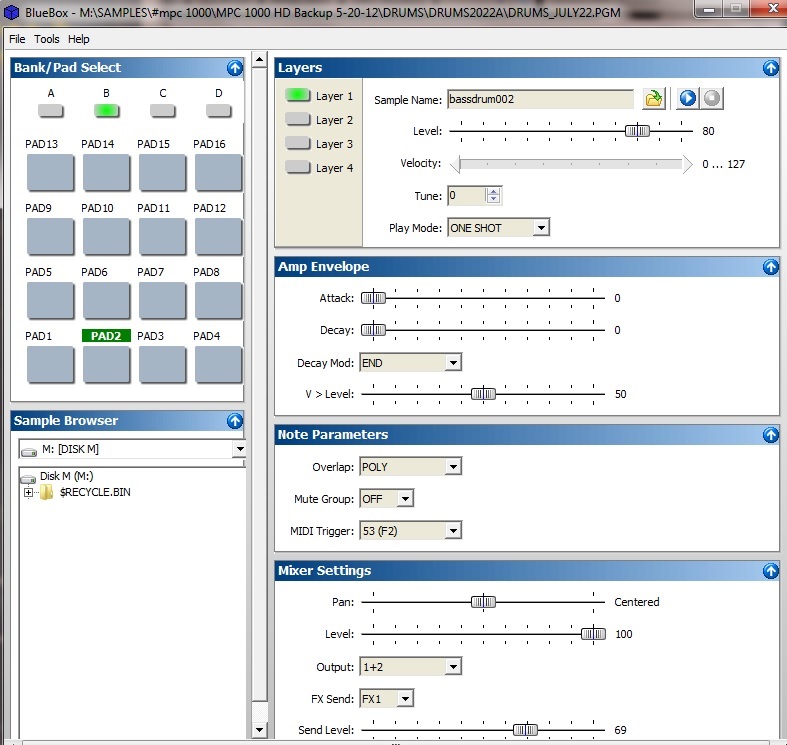The height and width of the screenshot is (745, 787).
Task: Select Layer 3
Action: (298, 143)
